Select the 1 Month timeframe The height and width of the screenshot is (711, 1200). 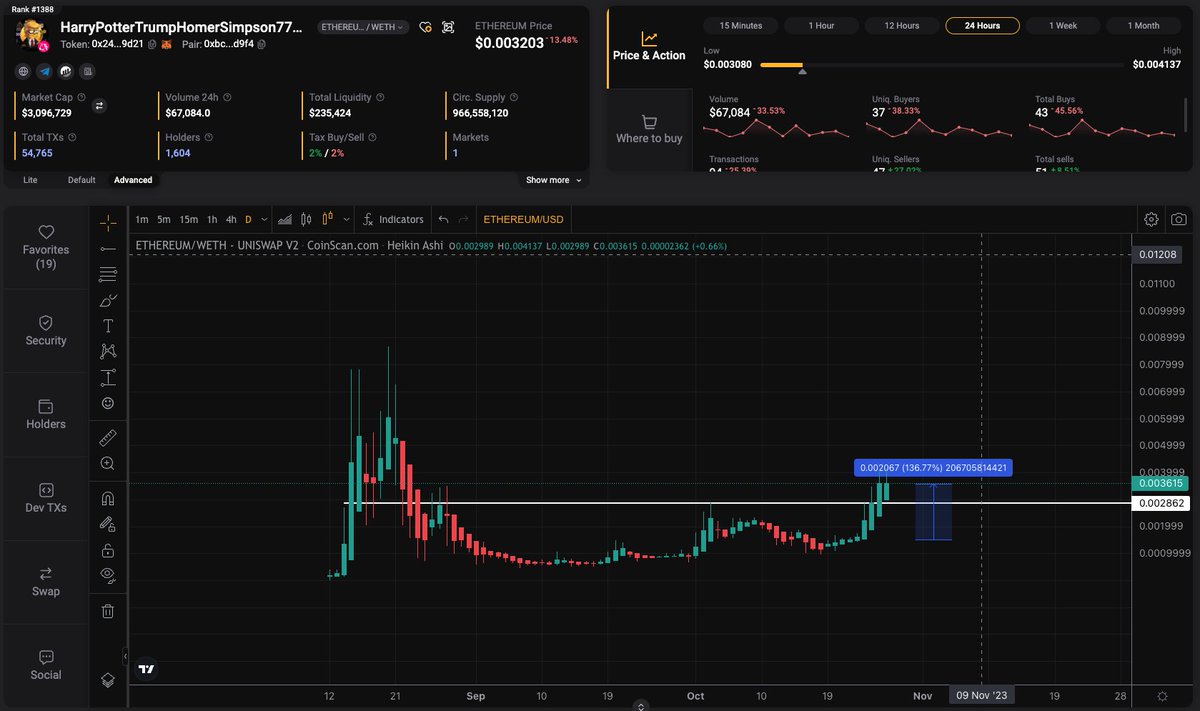click(1144, 25)
